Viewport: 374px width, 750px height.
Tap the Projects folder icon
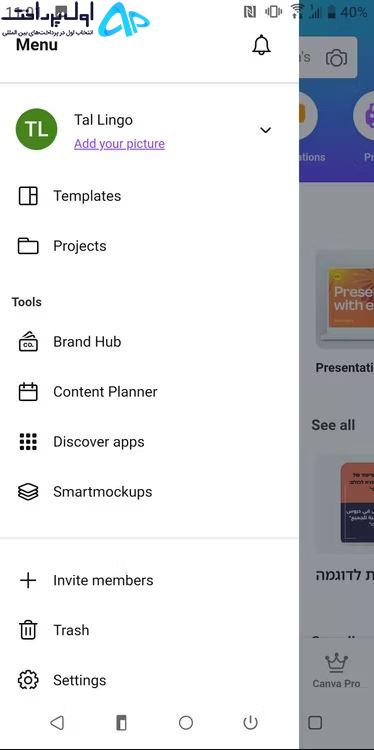(x=28, y=246)
